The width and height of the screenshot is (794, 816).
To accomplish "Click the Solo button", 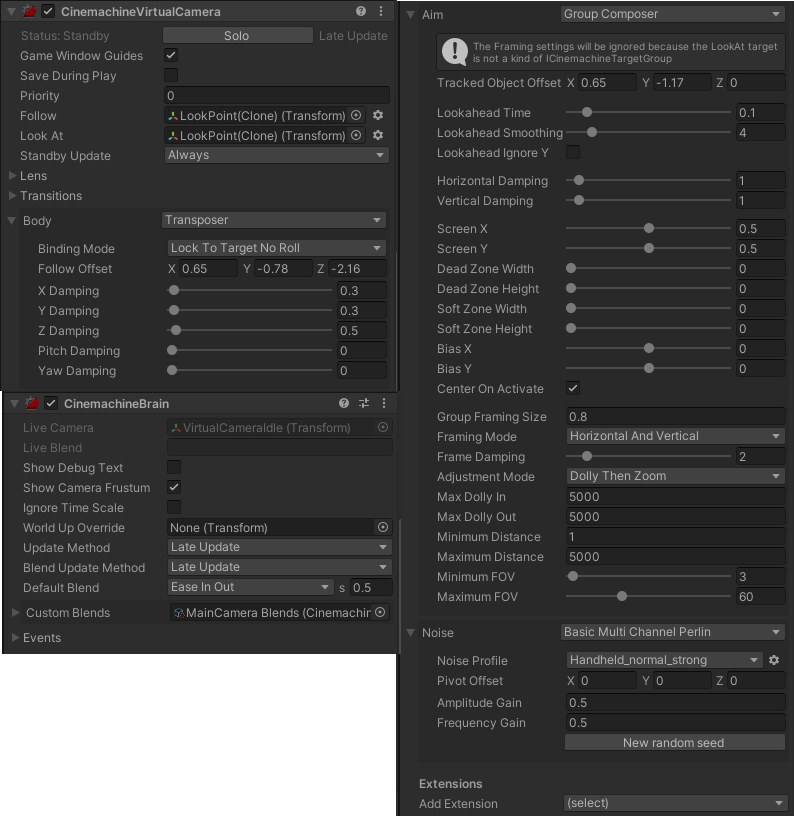I will [237, 35].
